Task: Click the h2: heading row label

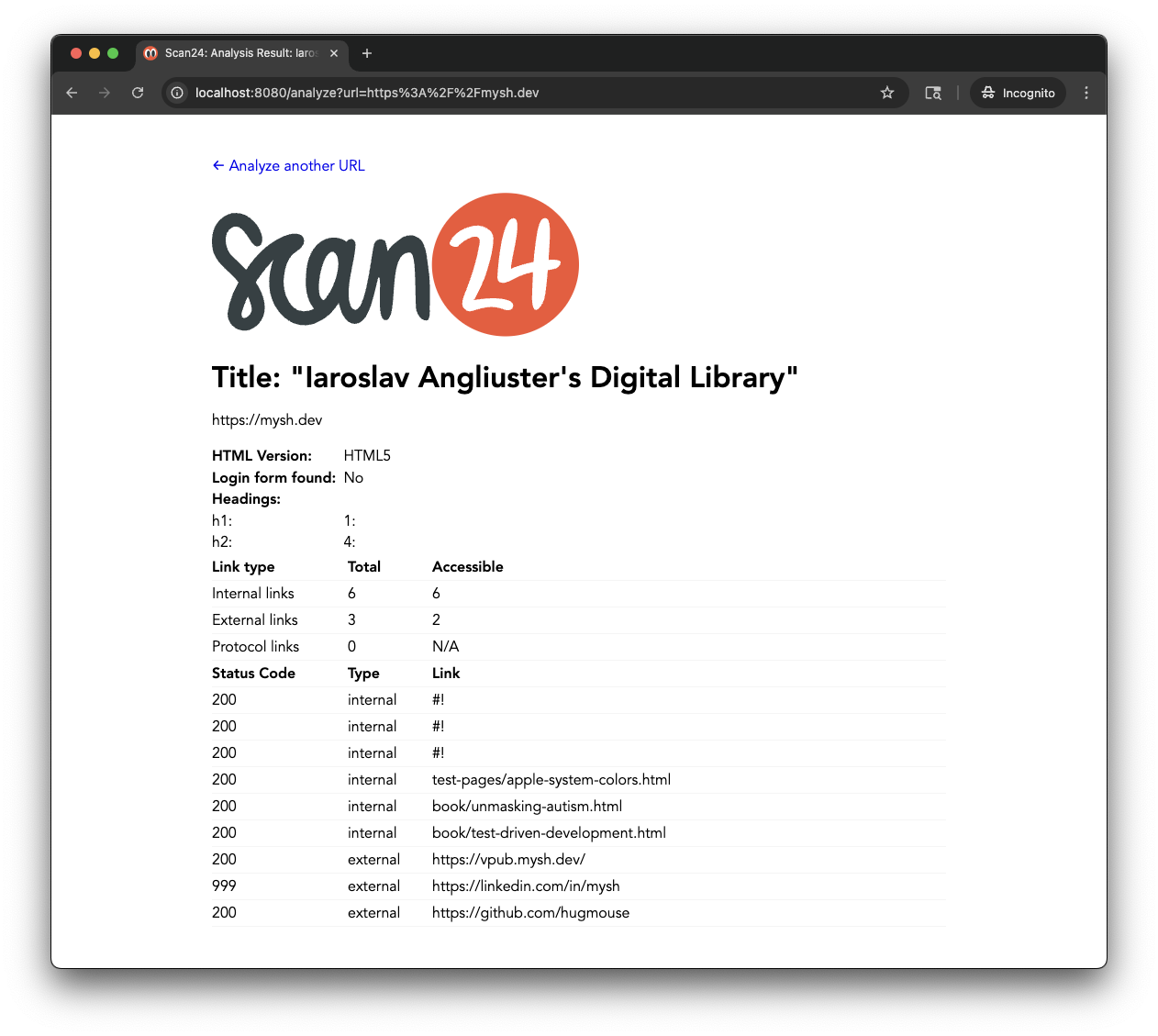Action: point(222,542)
